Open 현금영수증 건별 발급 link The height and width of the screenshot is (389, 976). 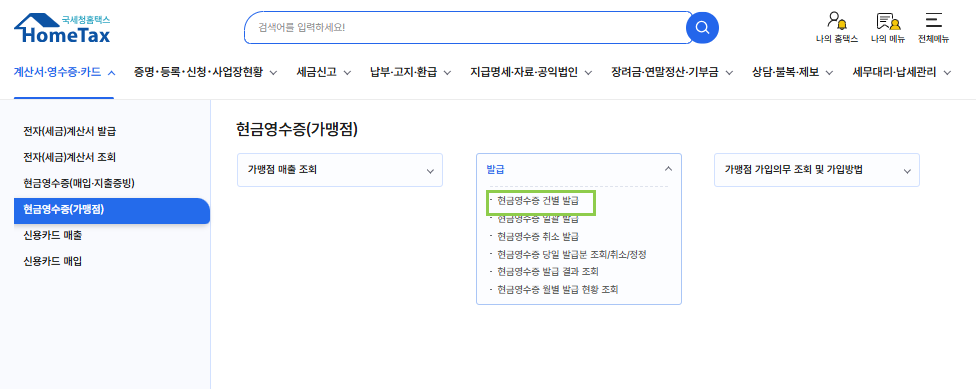coord(538,202)
